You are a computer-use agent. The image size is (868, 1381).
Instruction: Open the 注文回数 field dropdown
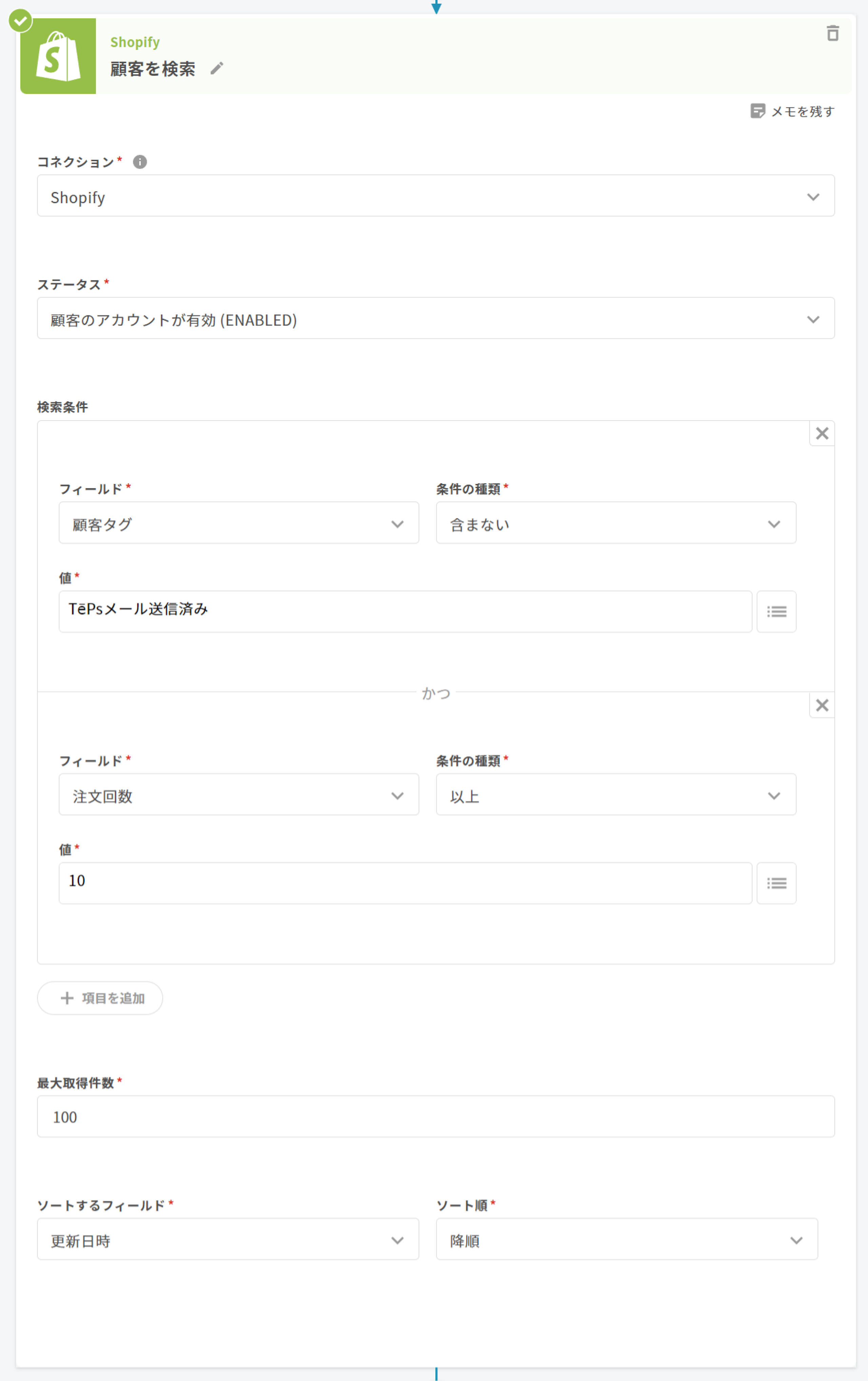(x=238, y=795)
